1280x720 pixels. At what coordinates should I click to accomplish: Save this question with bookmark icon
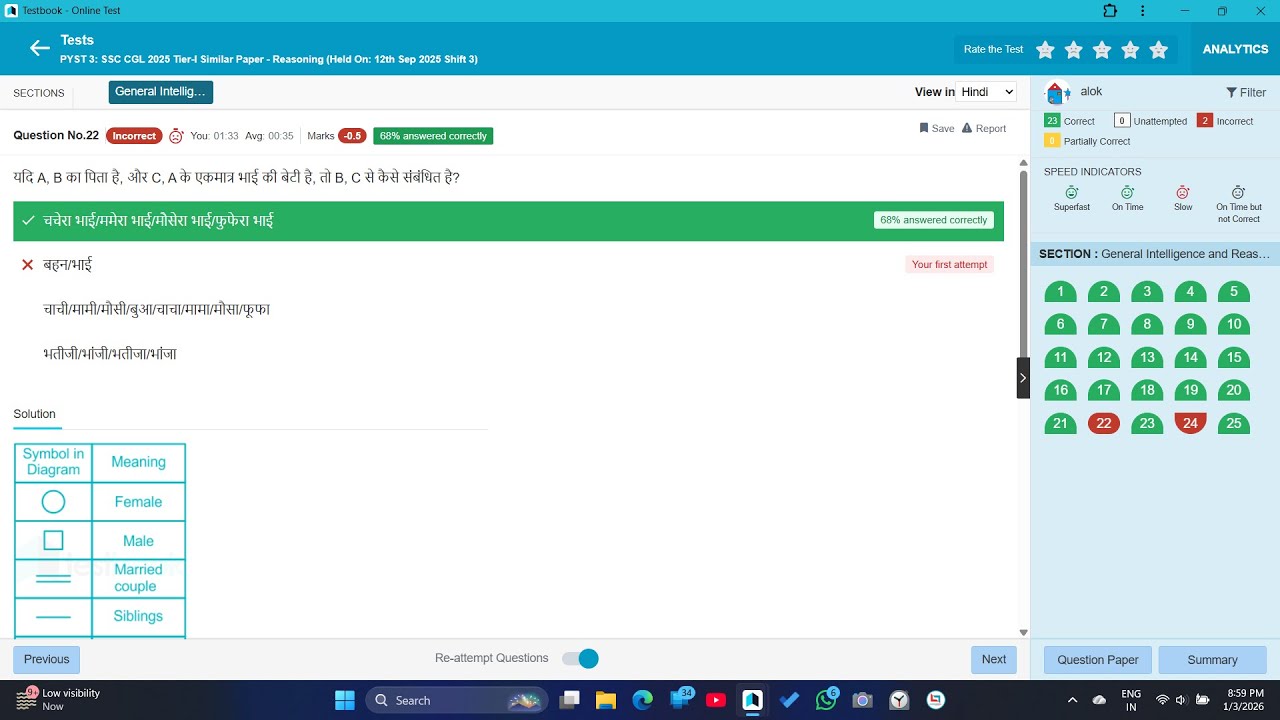pos(937,128)
